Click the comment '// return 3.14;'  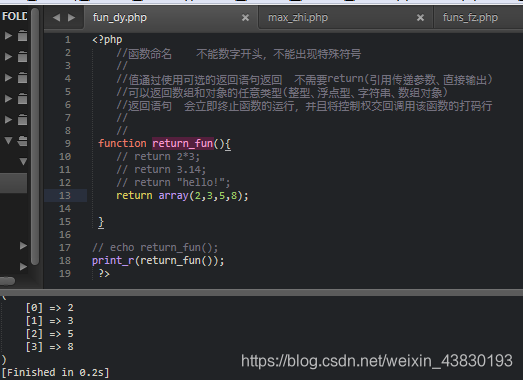pyautogui.click(x=161, y=169)
